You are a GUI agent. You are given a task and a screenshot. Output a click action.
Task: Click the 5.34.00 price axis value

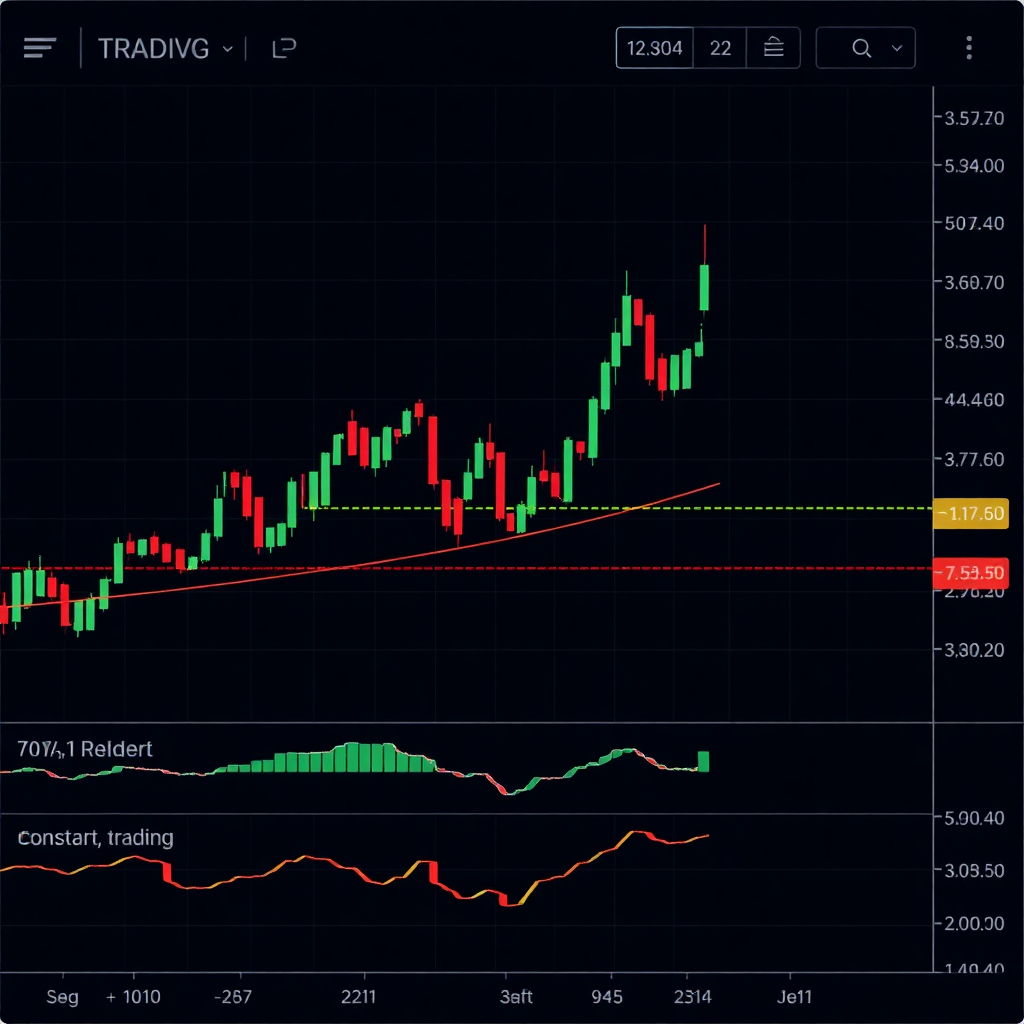tap(974, 166)
